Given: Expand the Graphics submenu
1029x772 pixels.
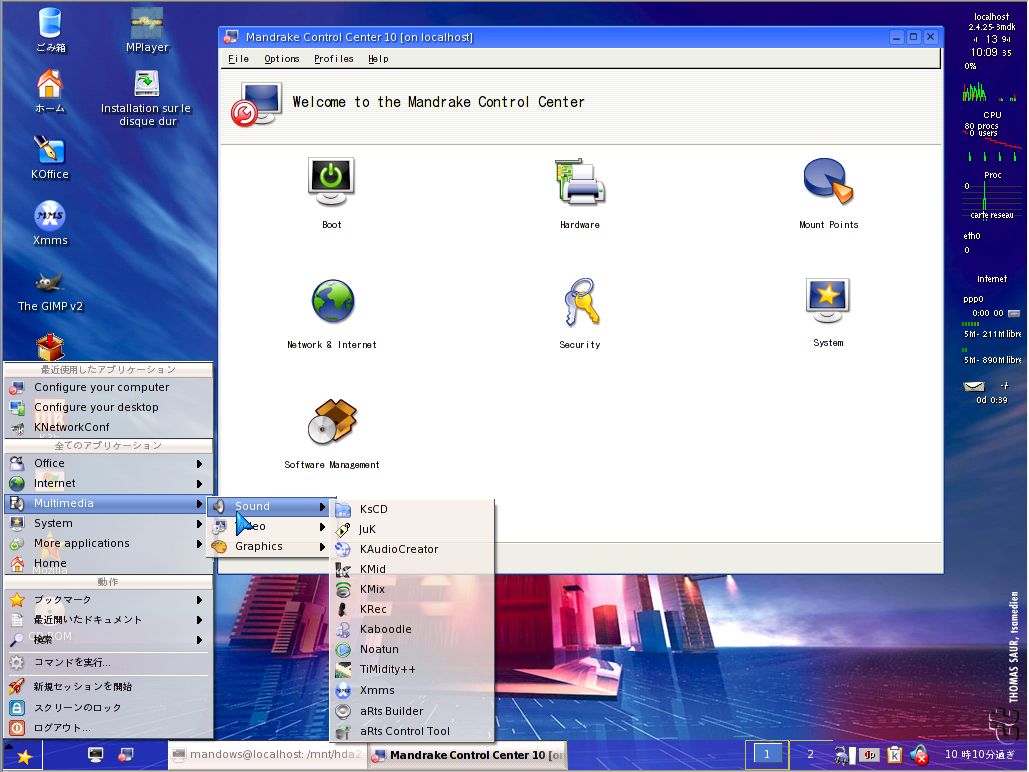Looking at the screenshot, I should [269, 546].
